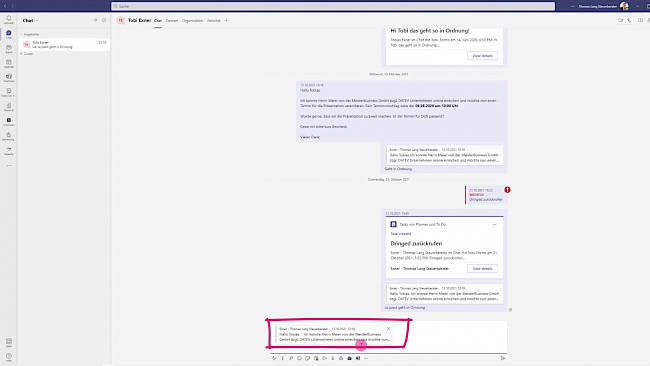Select the Dringed zurückrufen card title

pyautogui.click(x=416, y=243)
